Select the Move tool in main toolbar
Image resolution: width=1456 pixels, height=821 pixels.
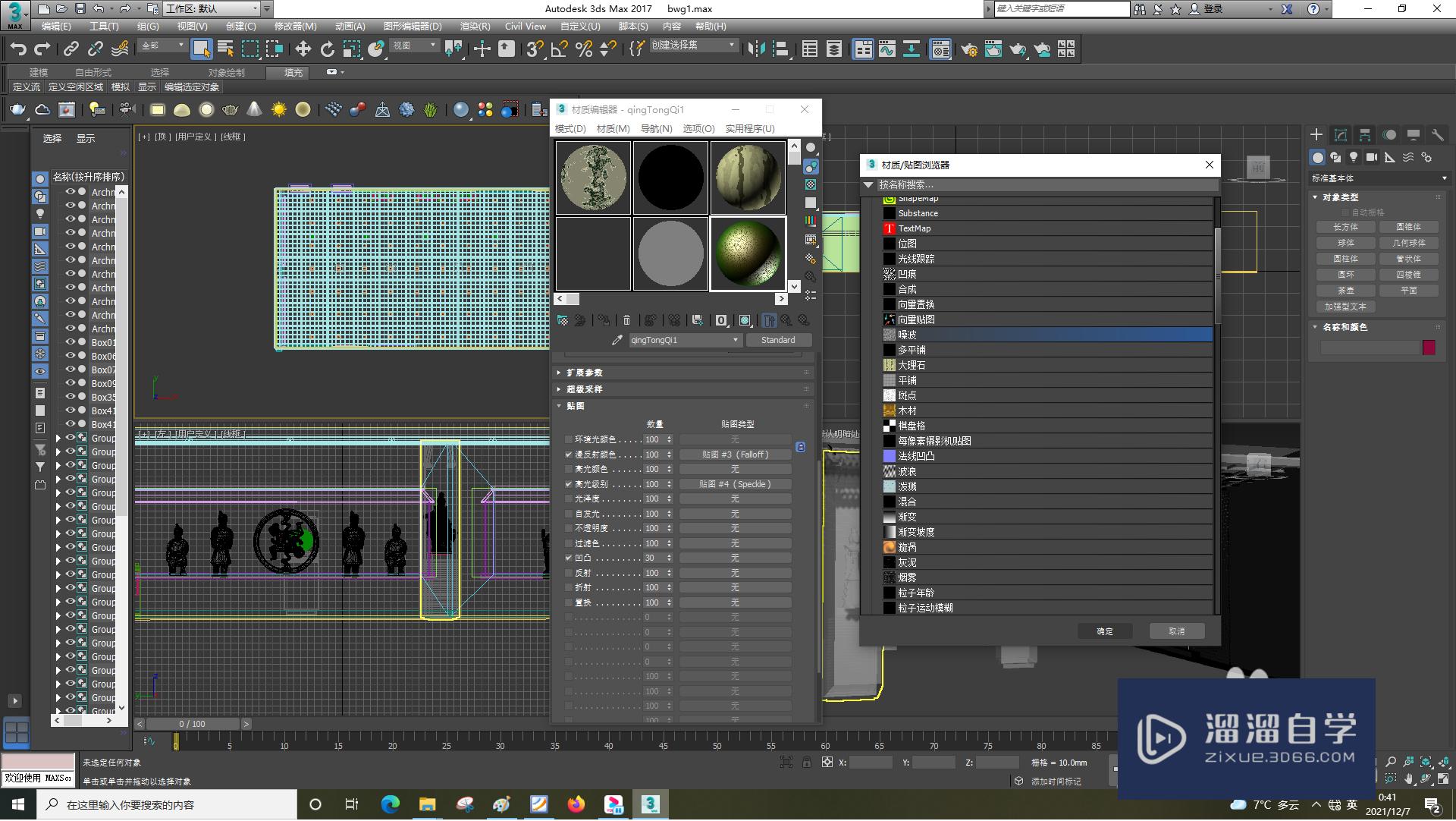pos(303,49)
